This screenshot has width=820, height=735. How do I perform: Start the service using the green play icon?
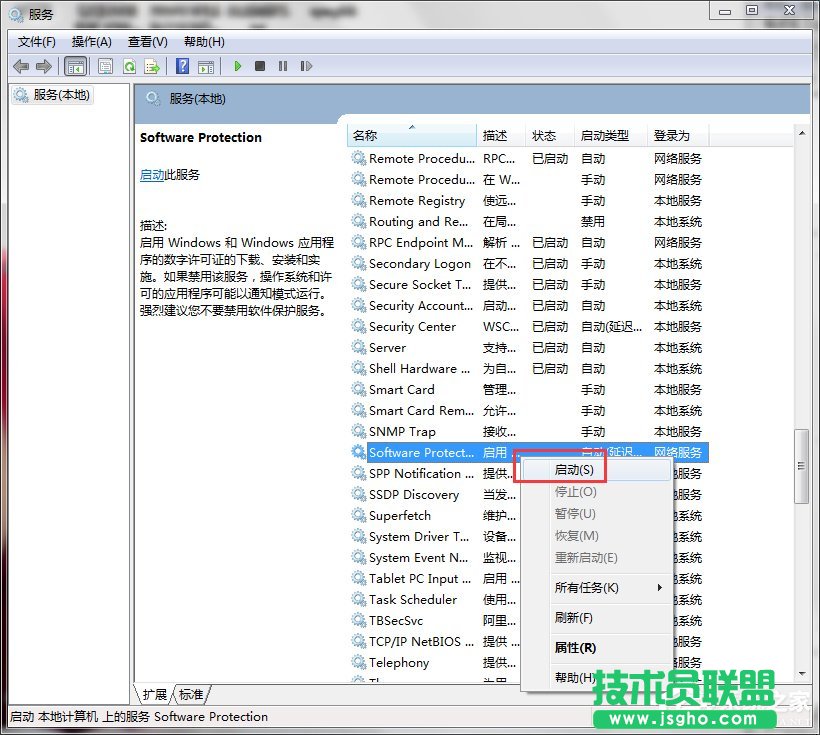click(237, 66)
